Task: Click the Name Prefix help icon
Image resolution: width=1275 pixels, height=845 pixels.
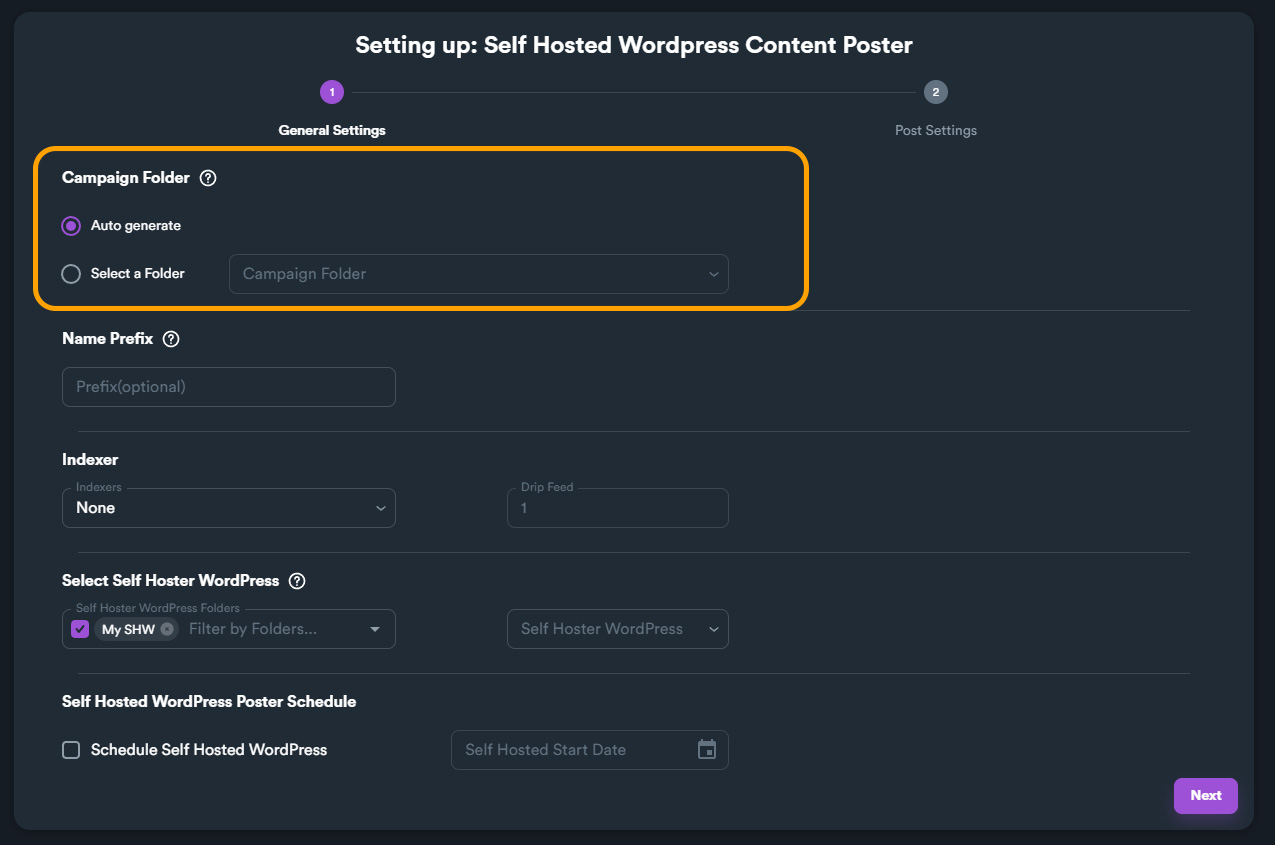Action: [171, 339]
